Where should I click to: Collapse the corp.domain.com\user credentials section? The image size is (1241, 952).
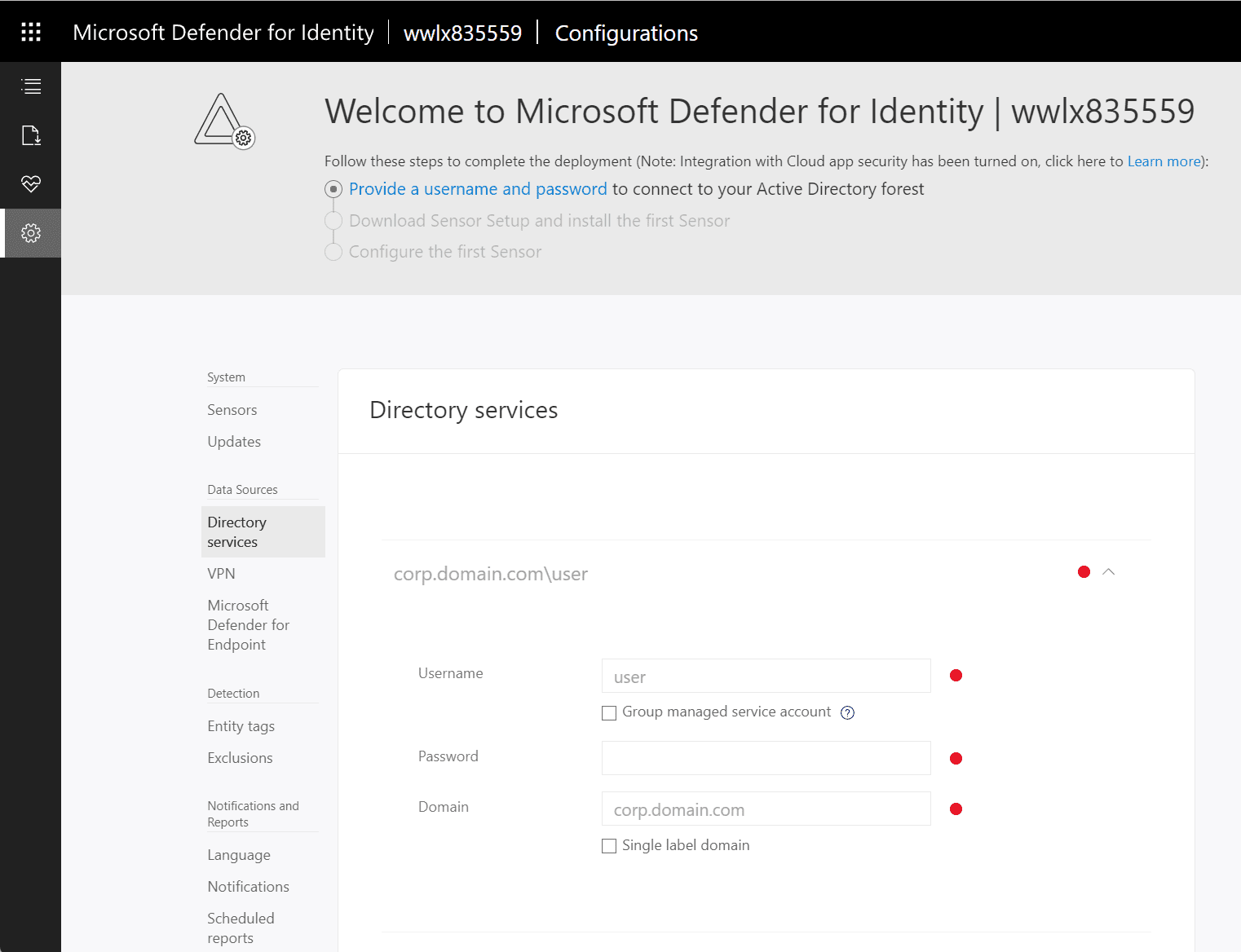(x=1108, y=572)
